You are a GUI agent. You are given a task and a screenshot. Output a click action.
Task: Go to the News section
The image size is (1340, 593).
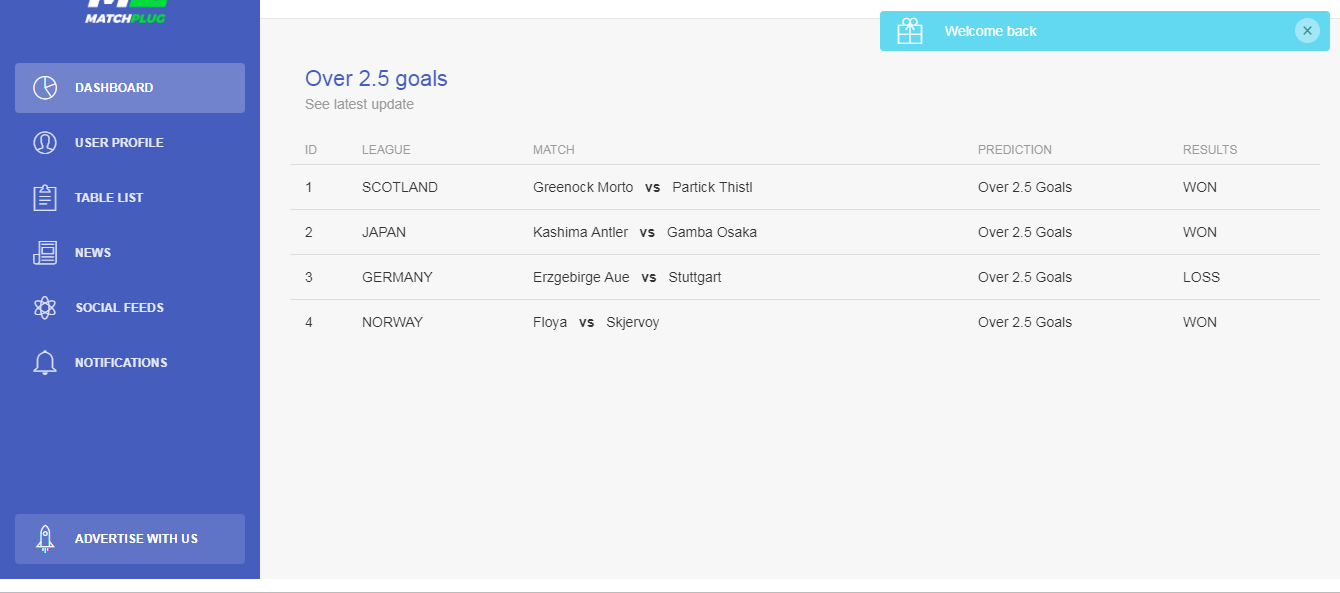coord(130,253)
